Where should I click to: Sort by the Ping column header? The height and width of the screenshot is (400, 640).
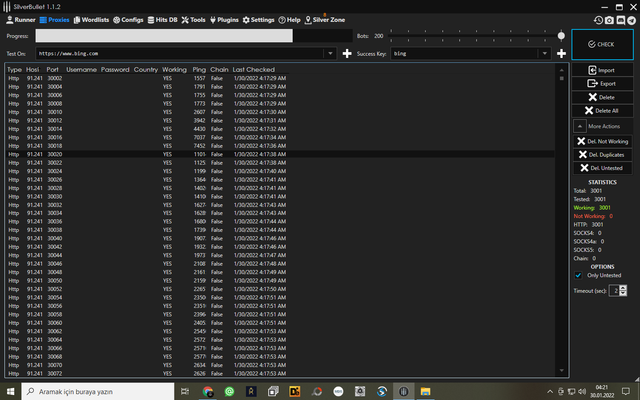199,70
